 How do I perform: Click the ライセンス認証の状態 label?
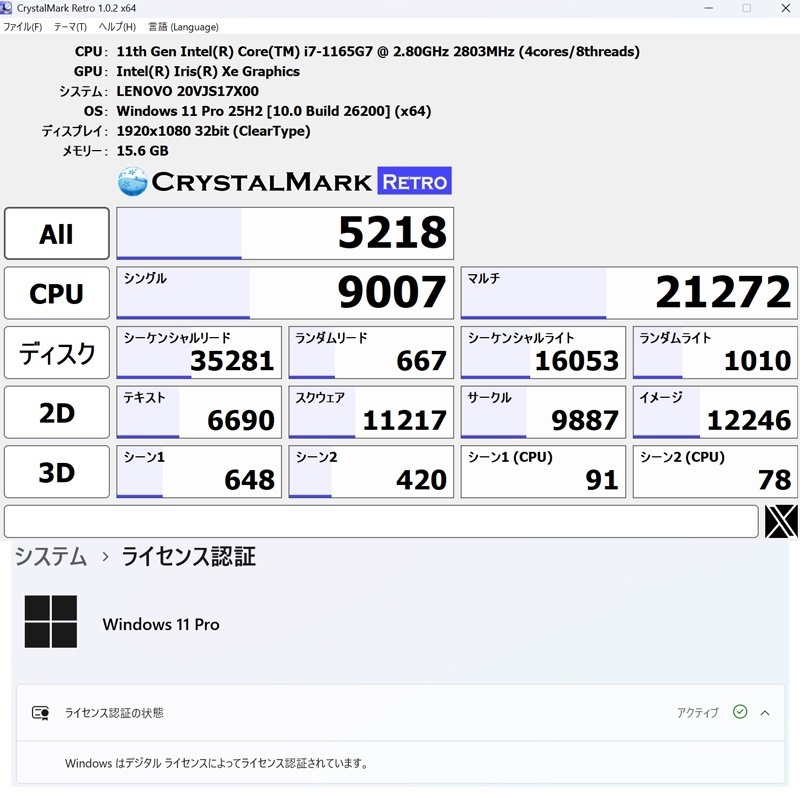click(114, 713)
